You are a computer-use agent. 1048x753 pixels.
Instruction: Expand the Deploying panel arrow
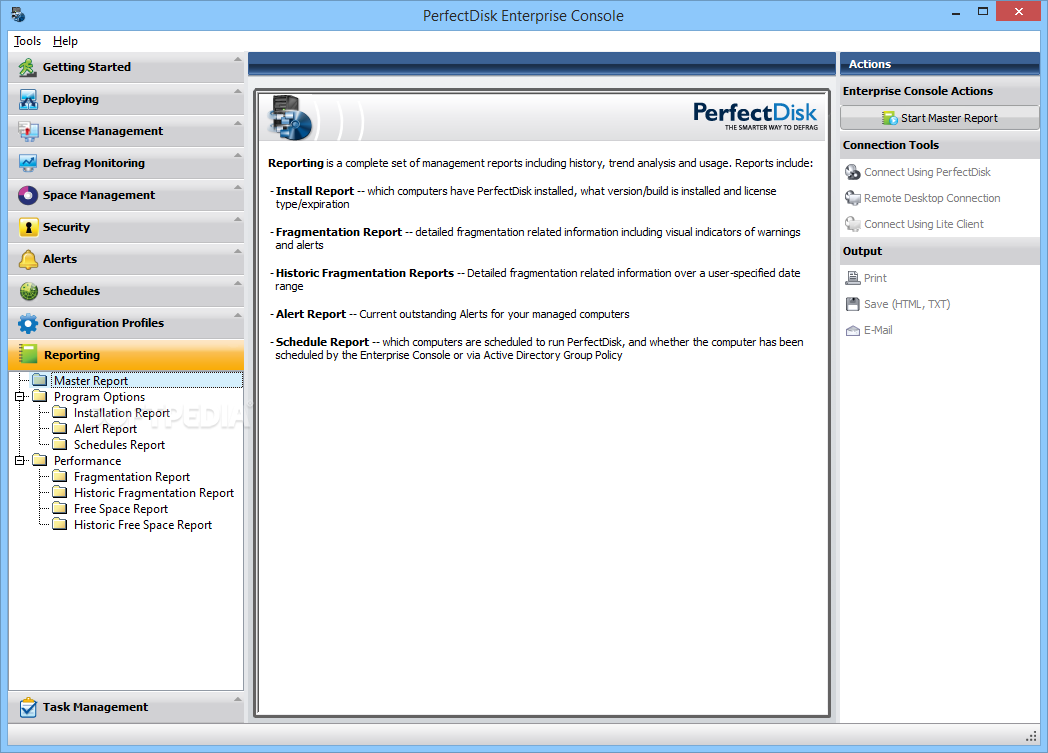[237, 92]
